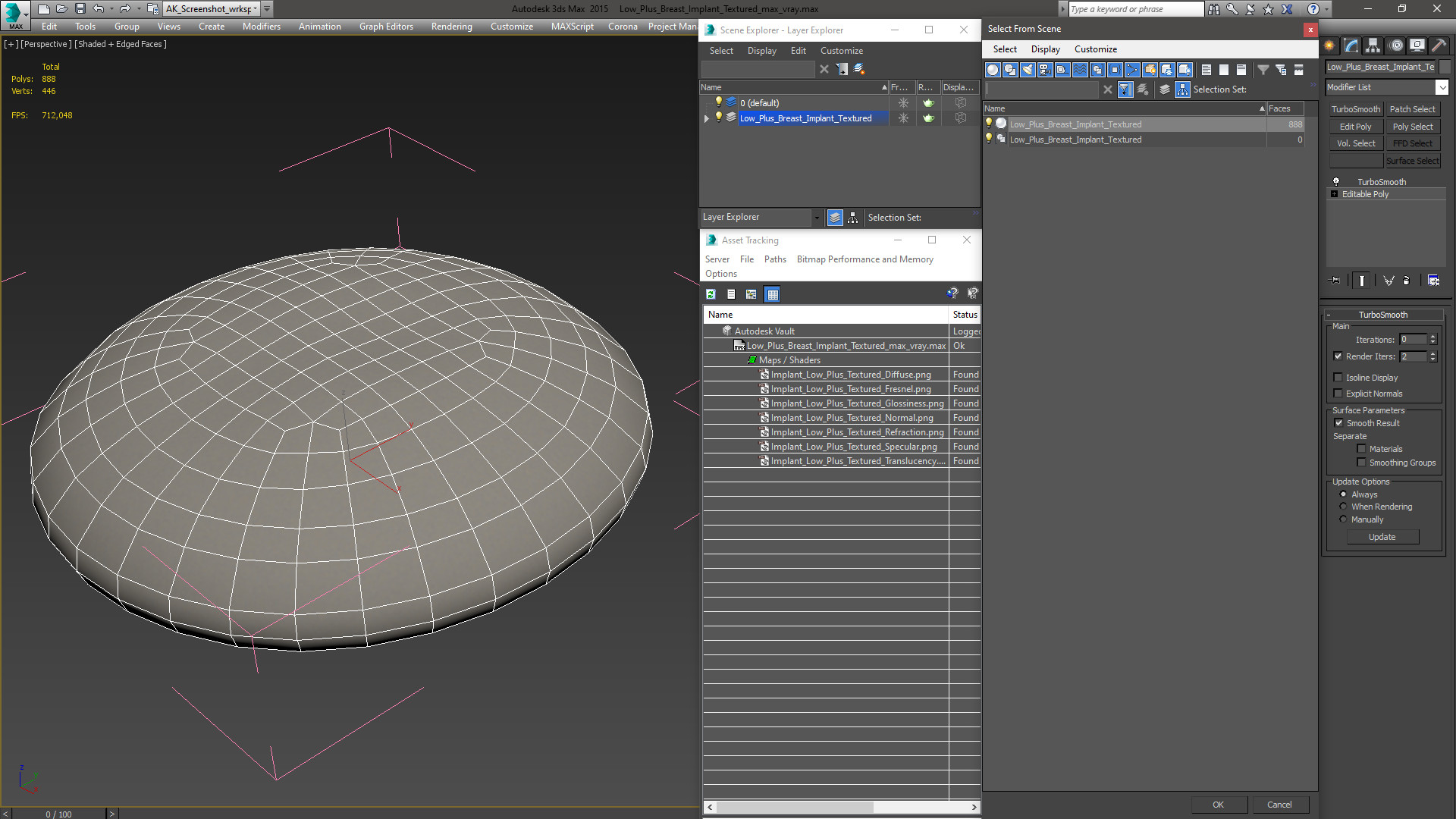Toggle the TurboSmooth modifier lightbulb in the stack
This screenshot has height=819, width=1456.
(1336, 182)
